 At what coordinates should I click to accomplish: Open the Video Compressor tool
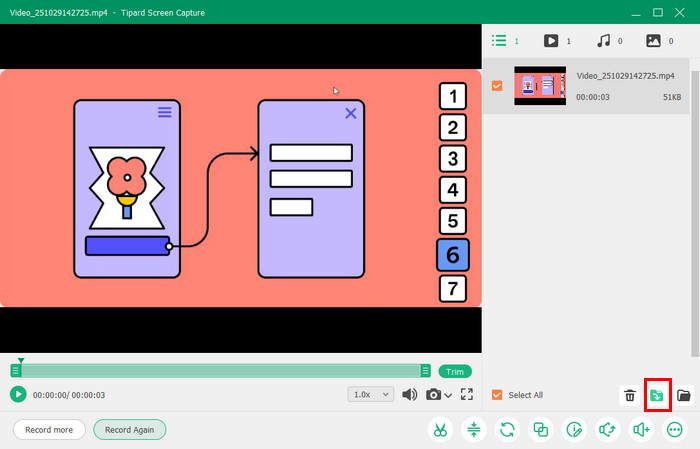pyautogui.click(x=473, y=430)
